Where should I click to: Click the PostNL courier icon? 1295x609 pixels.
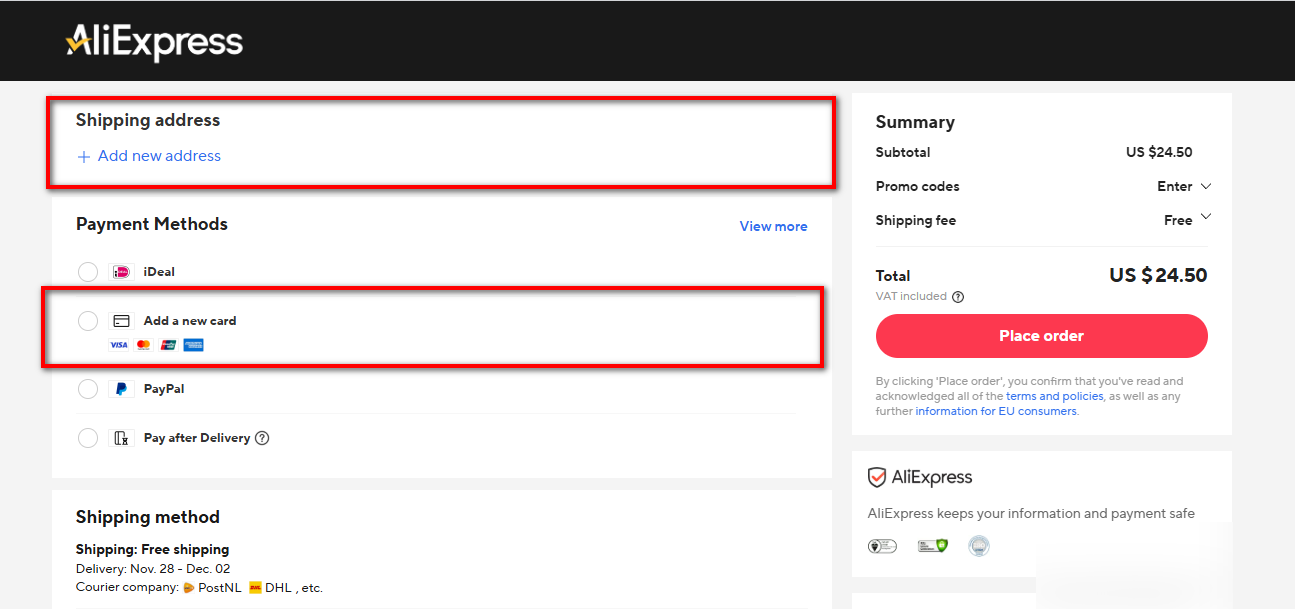coord(188,588)
